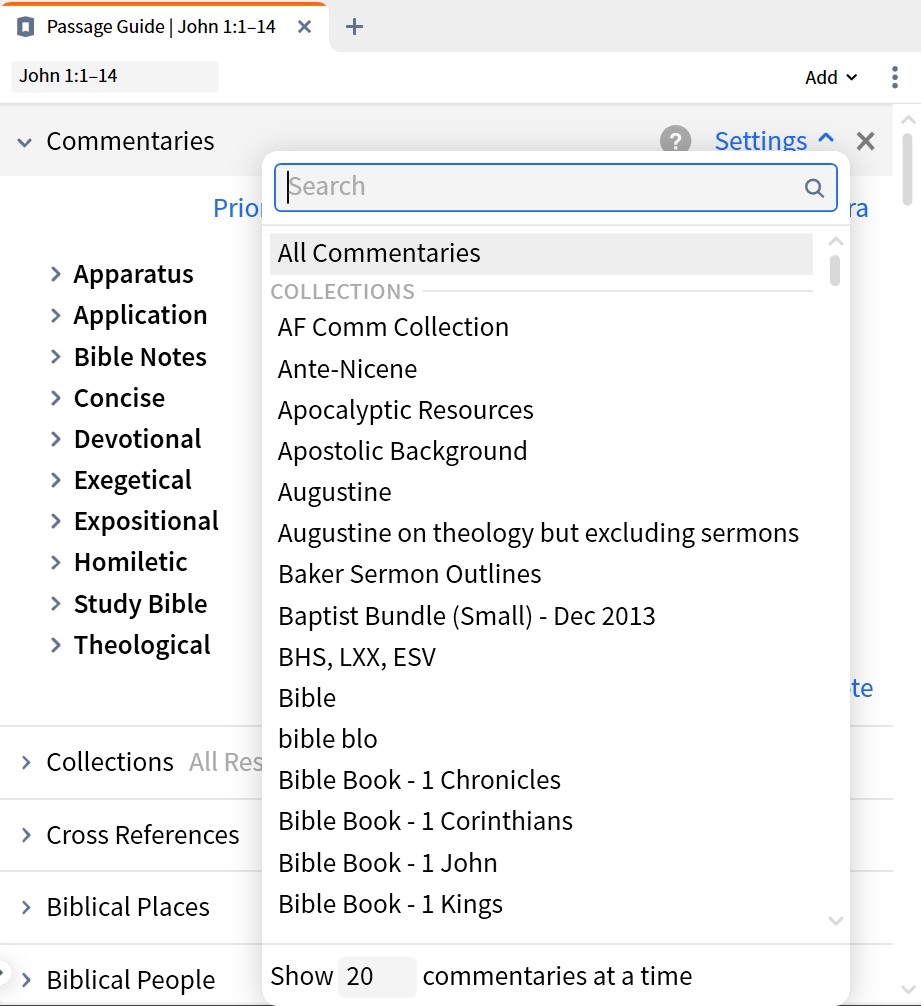Click dropdown list scroll-down arrow

[x=835, y=921]
